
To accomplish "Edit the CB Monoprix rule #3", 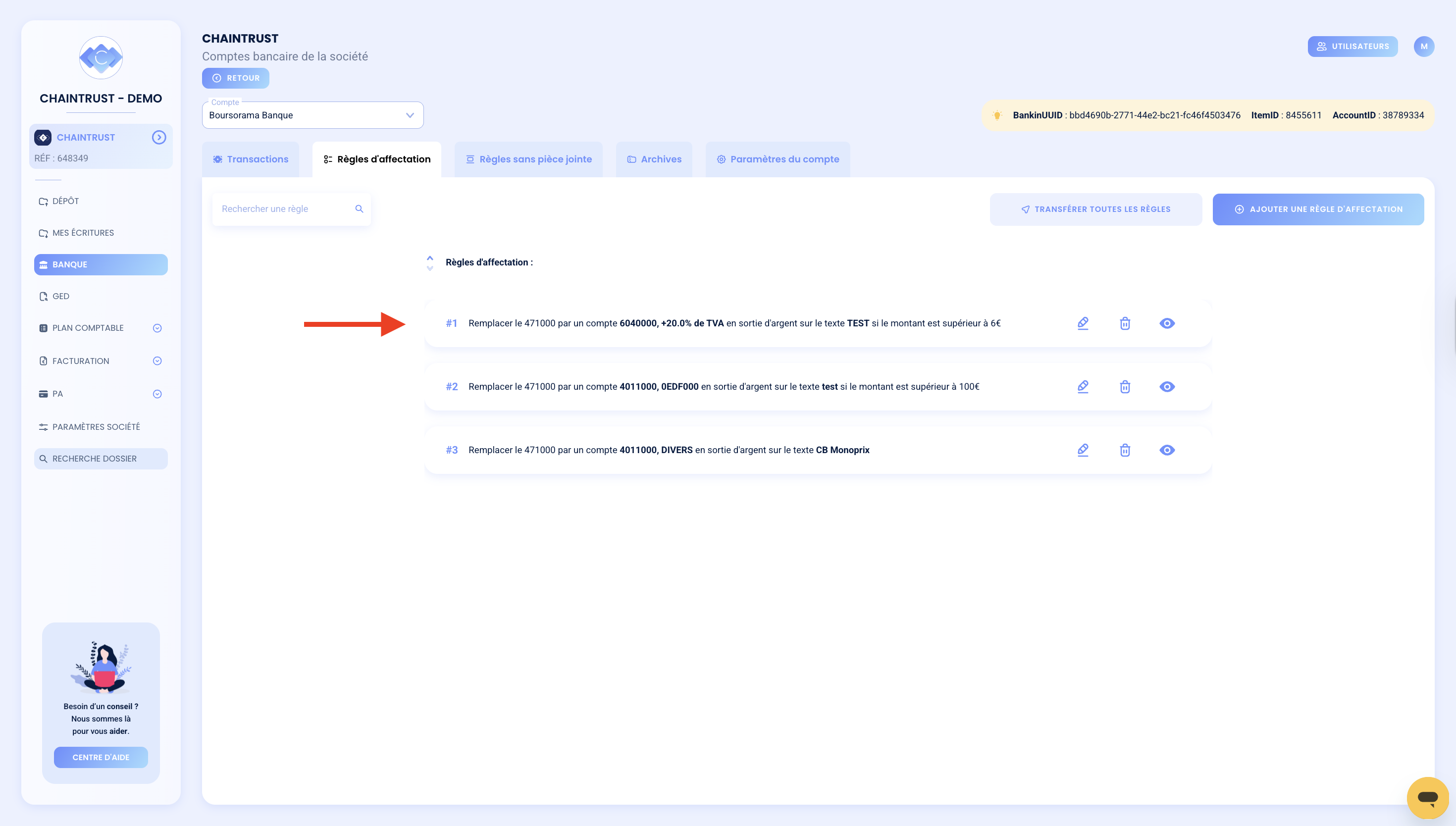I will (1083, 451).
